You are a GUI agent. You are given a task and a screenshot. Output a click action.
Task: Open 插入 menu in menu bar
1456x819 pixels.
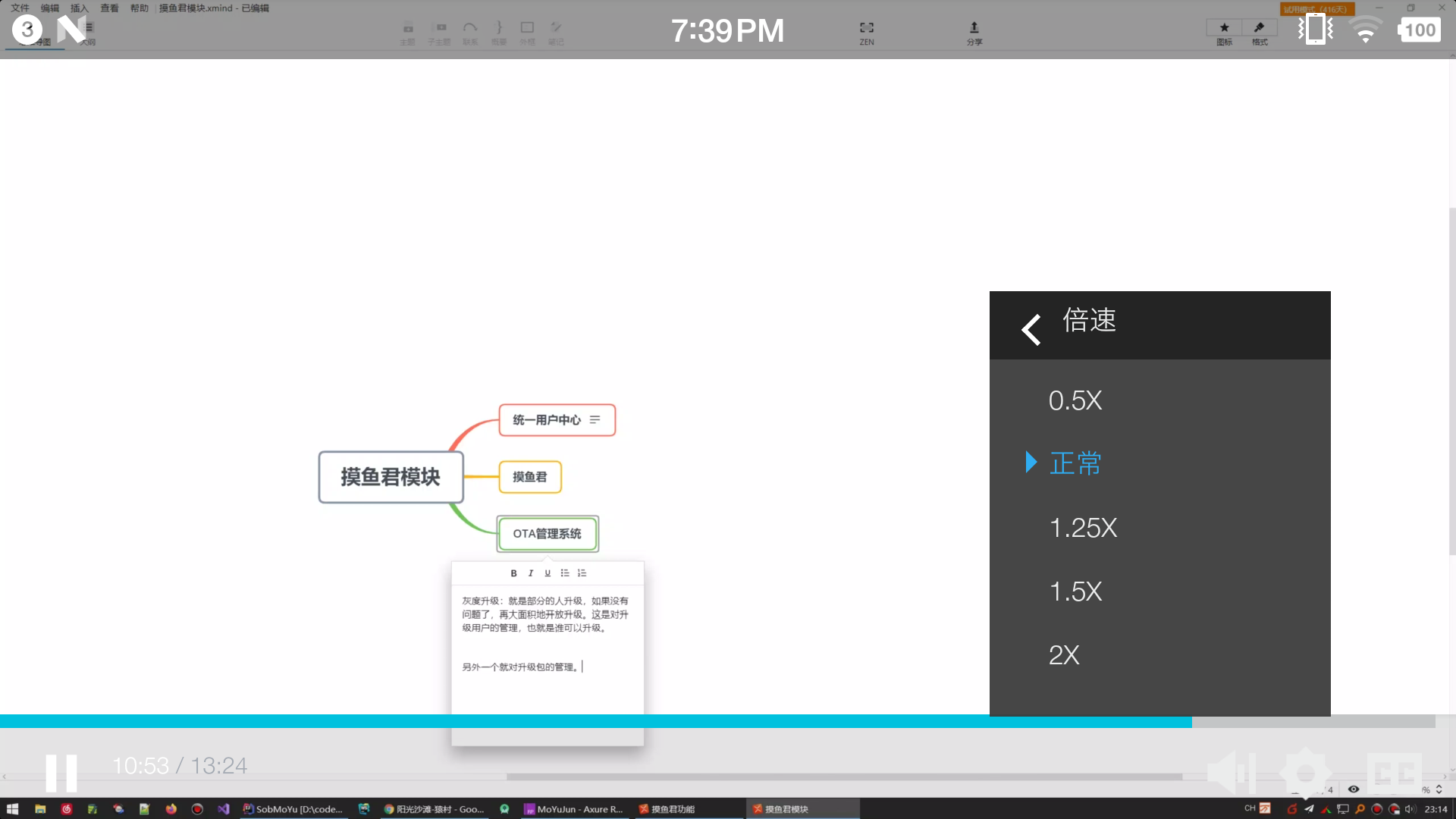(x=79, y=8)
